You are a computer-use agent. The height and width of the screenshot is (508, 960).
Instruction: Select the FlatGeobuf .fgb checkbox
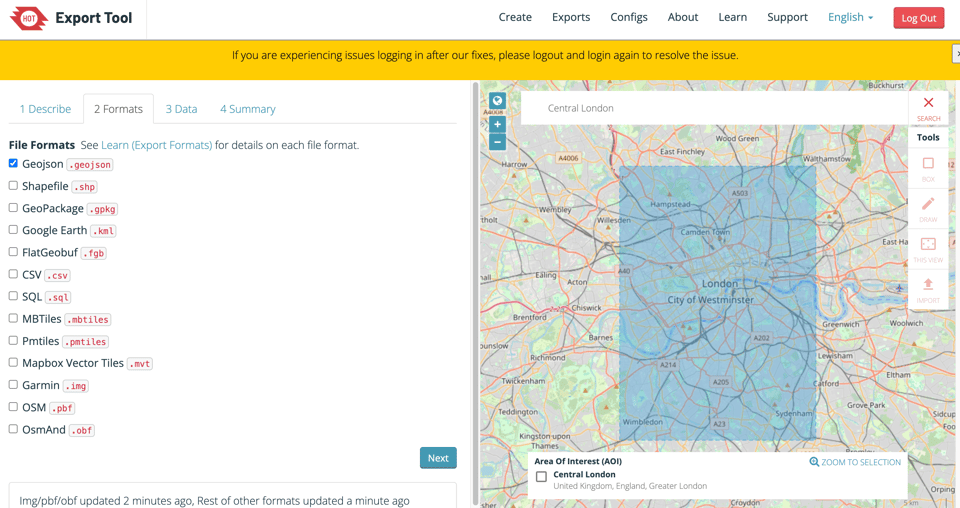tap(13, 252)
